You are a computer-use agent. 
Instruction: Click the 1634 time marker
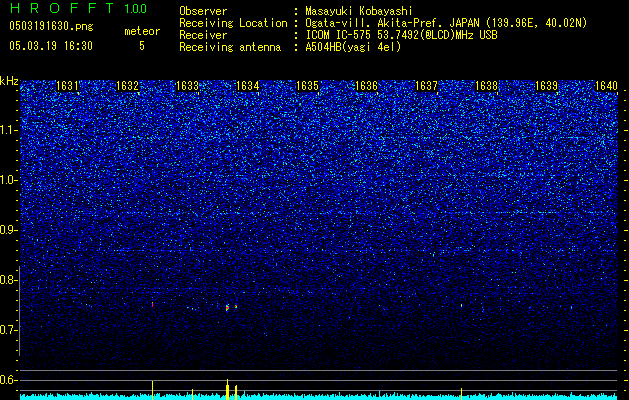[248, 86]
